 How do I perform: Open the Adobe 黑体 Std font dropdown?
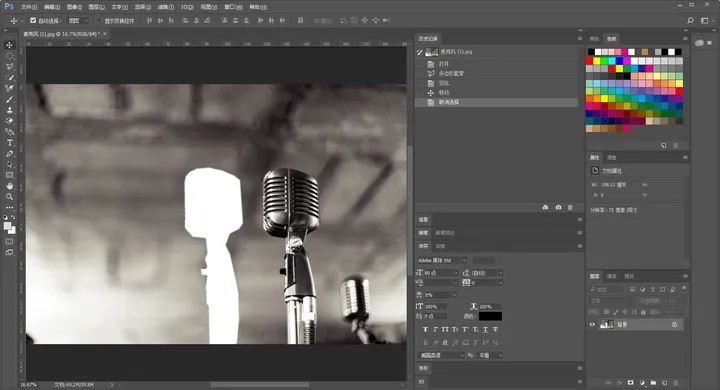(442, 260)
